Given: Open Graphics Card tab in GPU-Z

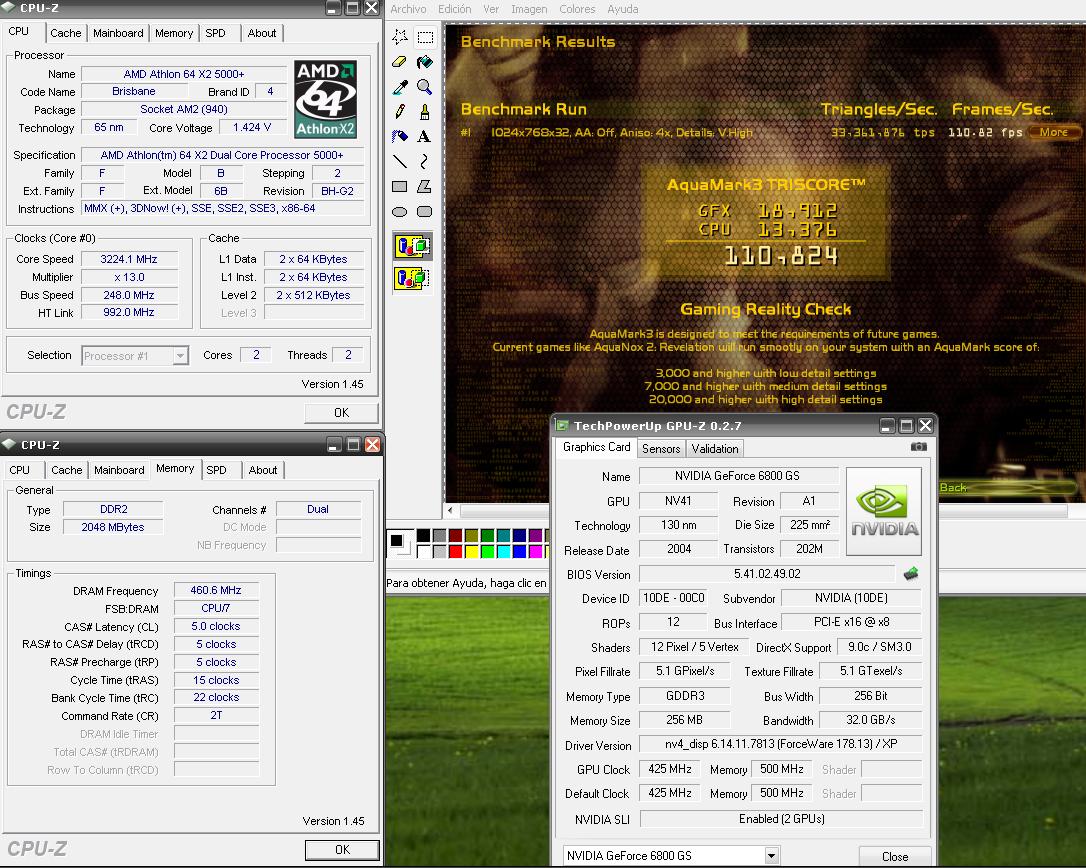Looking at the screenshot, I should 596,447.
